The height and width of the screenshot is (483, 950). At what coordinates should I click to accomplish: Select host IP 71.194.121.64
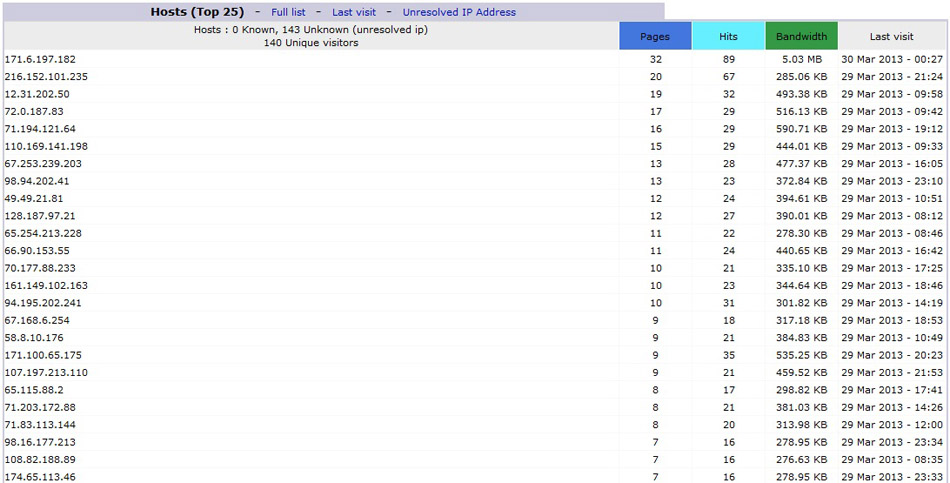pos(40,129)
